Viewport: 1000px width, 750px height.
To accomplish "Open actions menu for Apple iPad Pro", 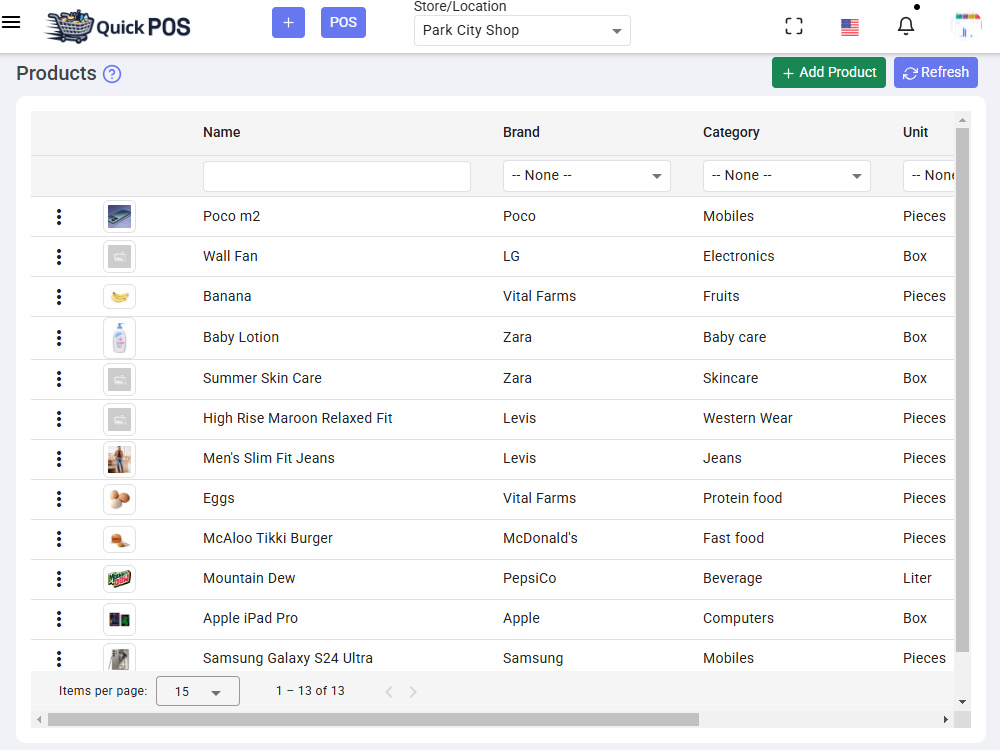I will click(x=59, y=619).
